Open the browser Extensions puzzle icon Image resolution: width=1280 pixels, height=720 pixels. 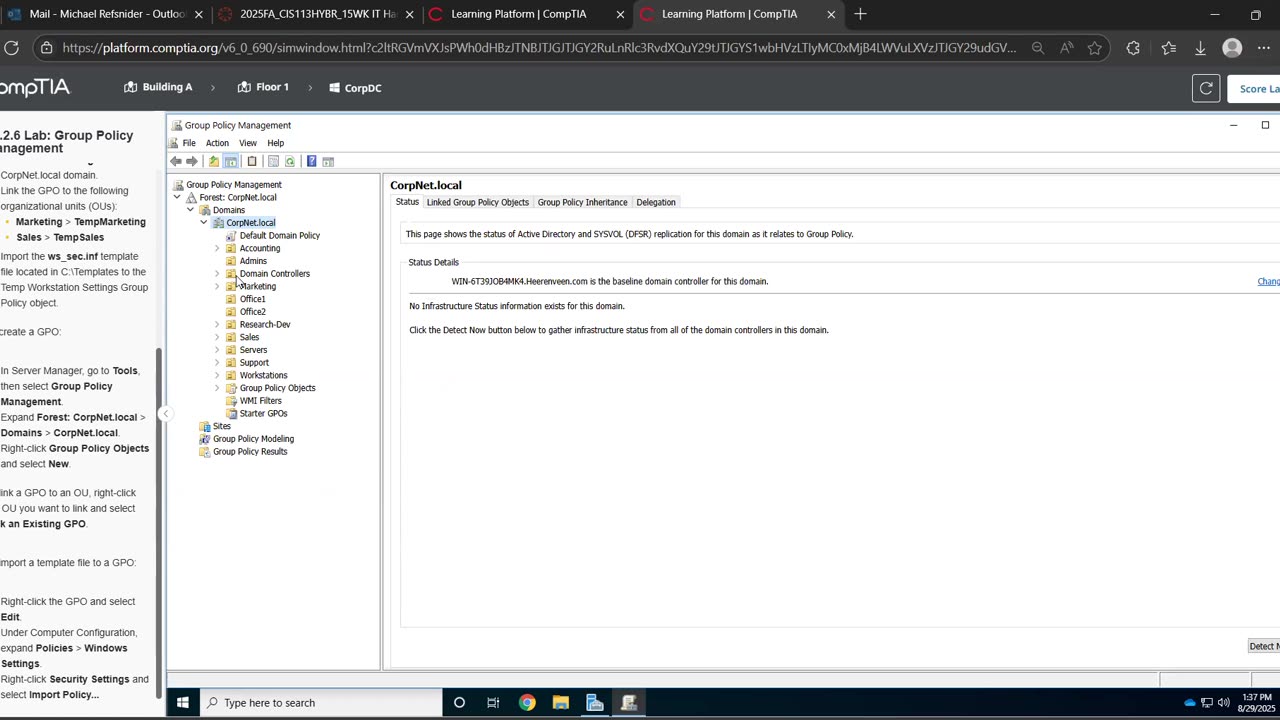[1133, 47]
